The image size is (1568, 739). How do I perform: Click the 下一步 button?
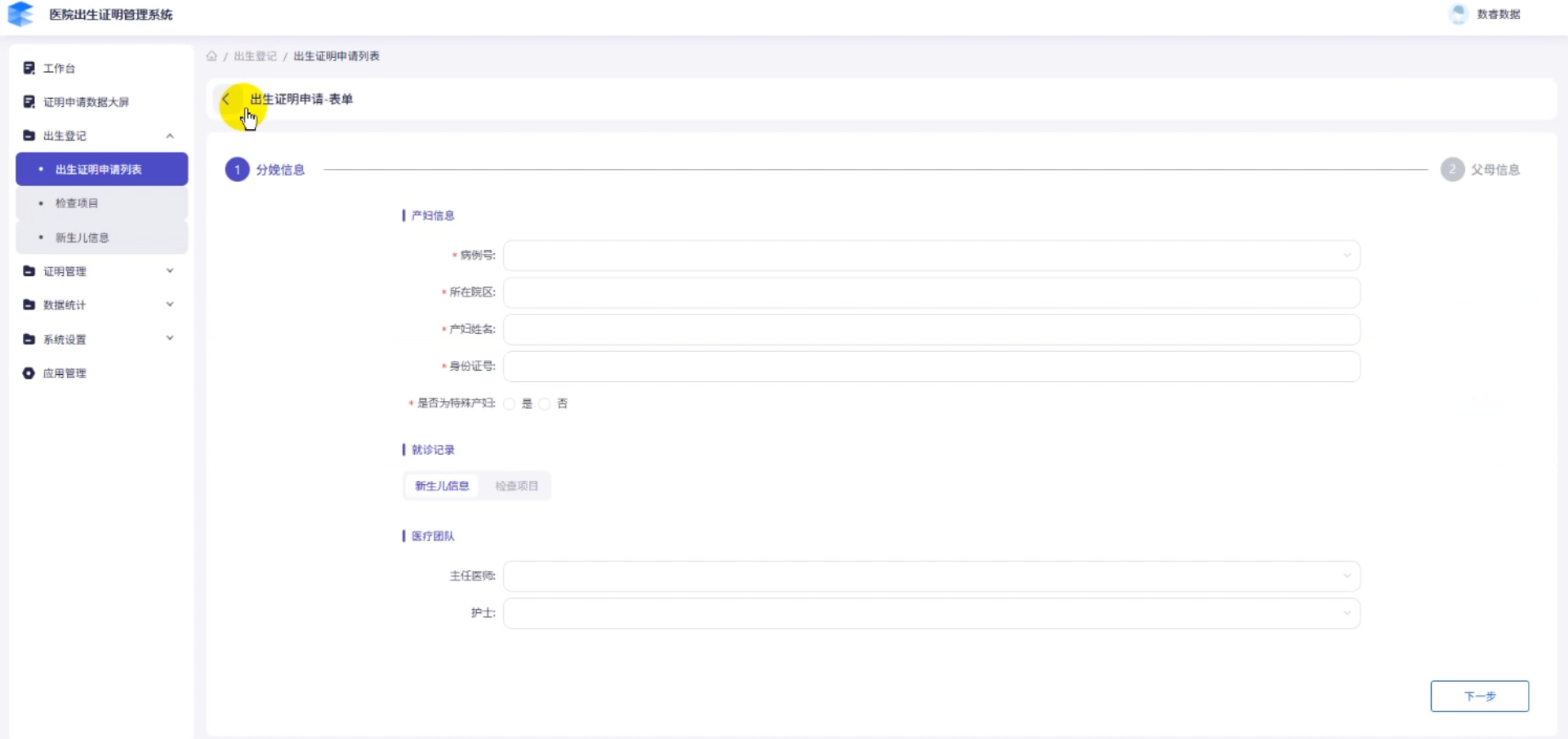[x=1479, y=697]
